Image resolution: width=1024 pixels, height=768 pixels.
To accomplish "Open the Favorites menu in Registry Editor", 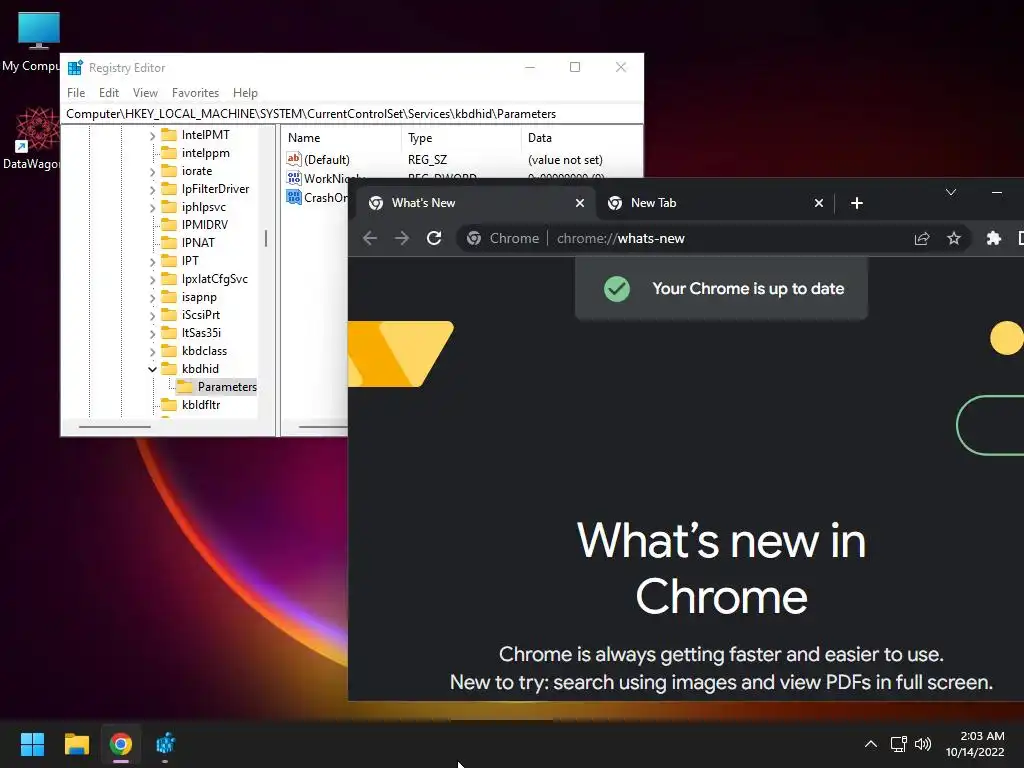I will (x=195, y=93).
